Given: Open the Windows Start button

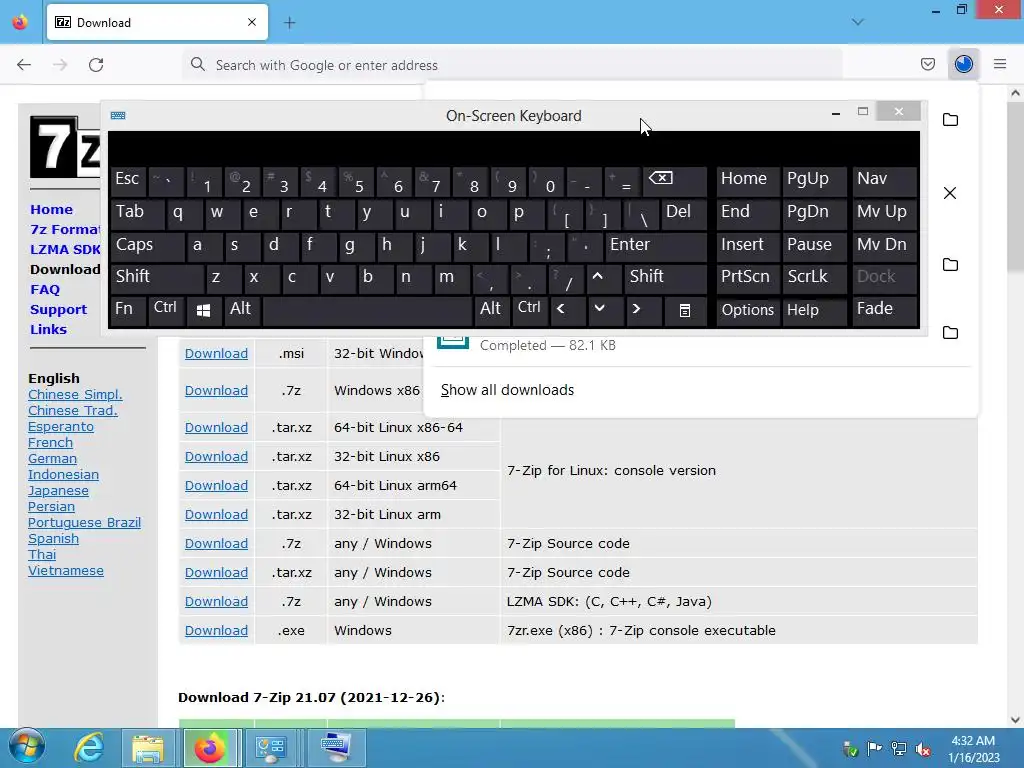Looking at the screenshot, I should (26, 747).
